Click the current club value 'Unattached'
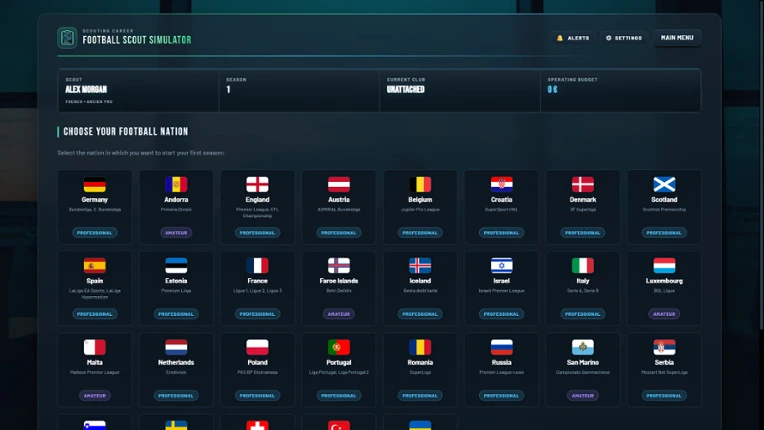The image size is (764, 430). pos(405,90)
